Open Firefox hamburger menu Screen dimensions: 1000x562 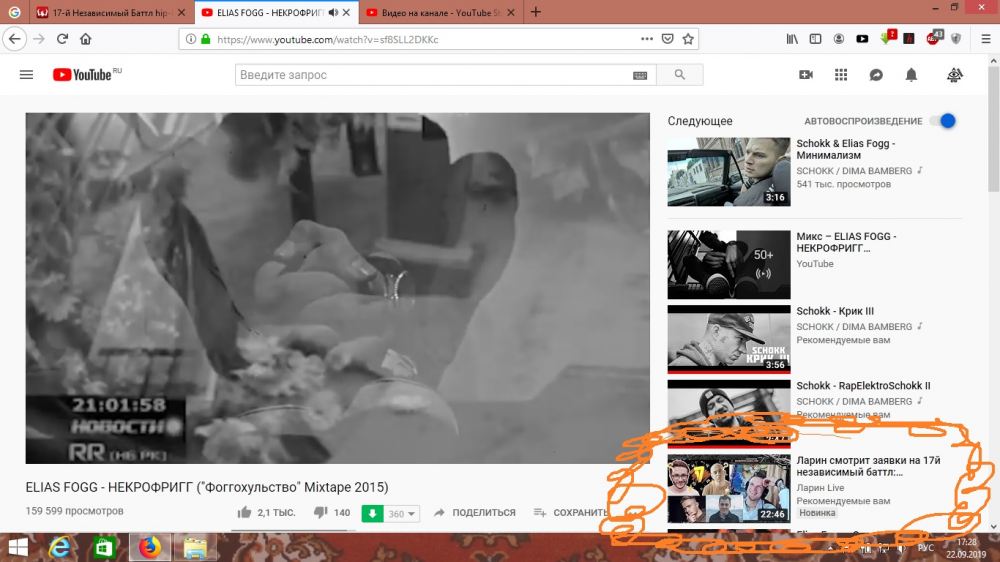985,39
